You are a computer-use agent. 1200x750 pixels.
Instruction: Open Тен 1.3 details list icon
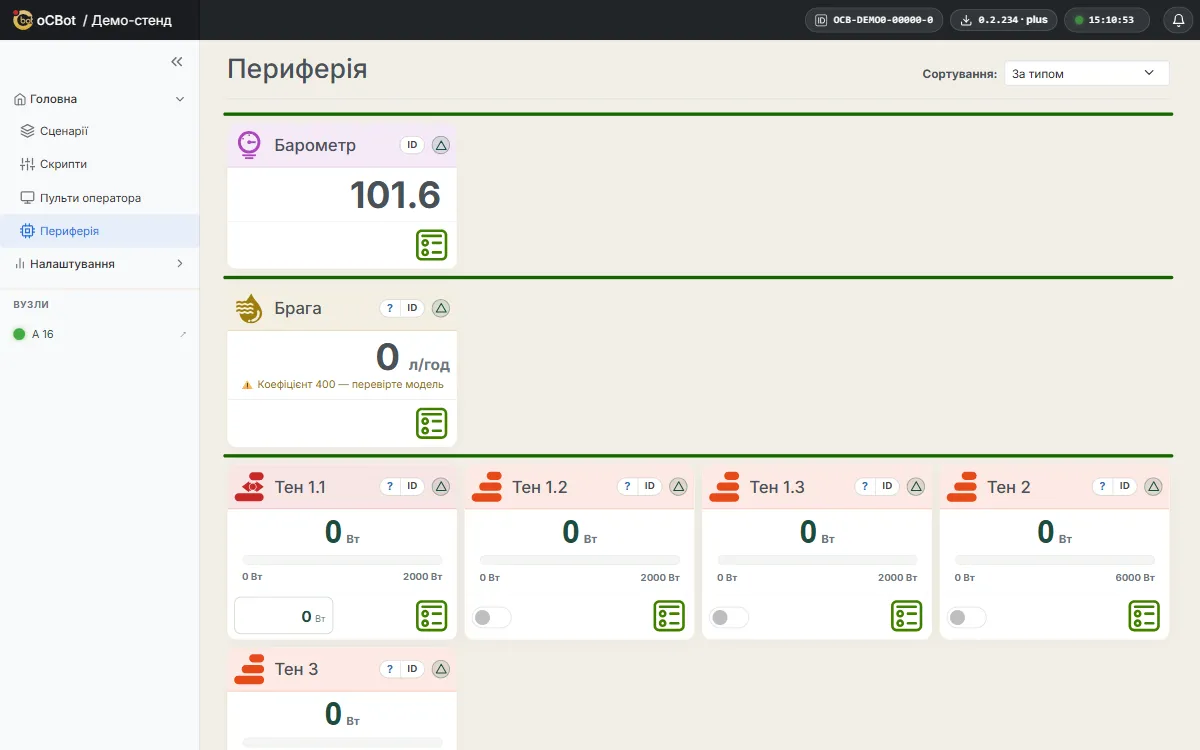[906, 616]
